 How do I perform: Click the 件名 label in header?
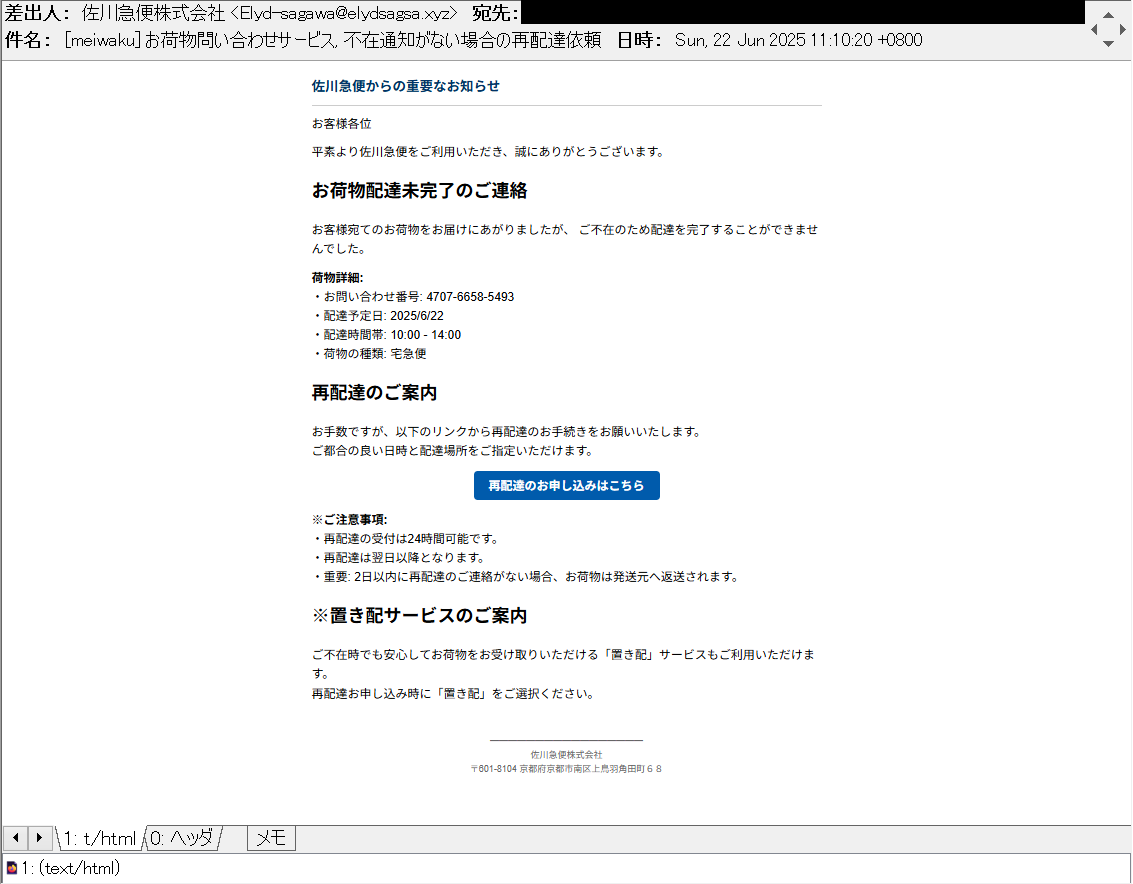click(27, 40)
